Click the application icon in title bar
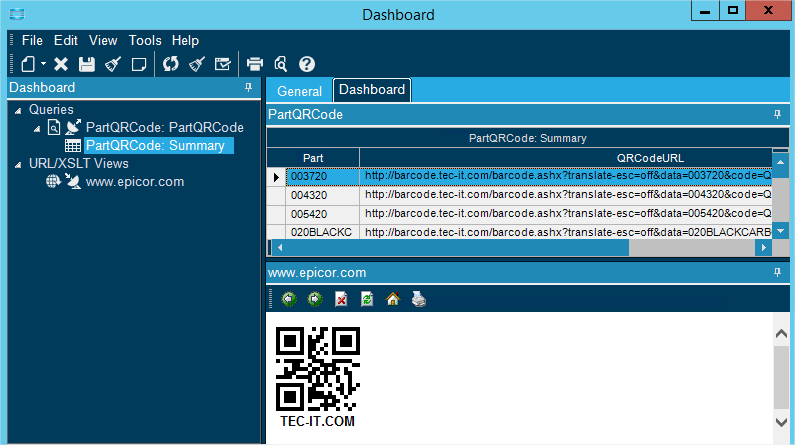This screenshot has height=445, width=795. [x=17, y=14]
